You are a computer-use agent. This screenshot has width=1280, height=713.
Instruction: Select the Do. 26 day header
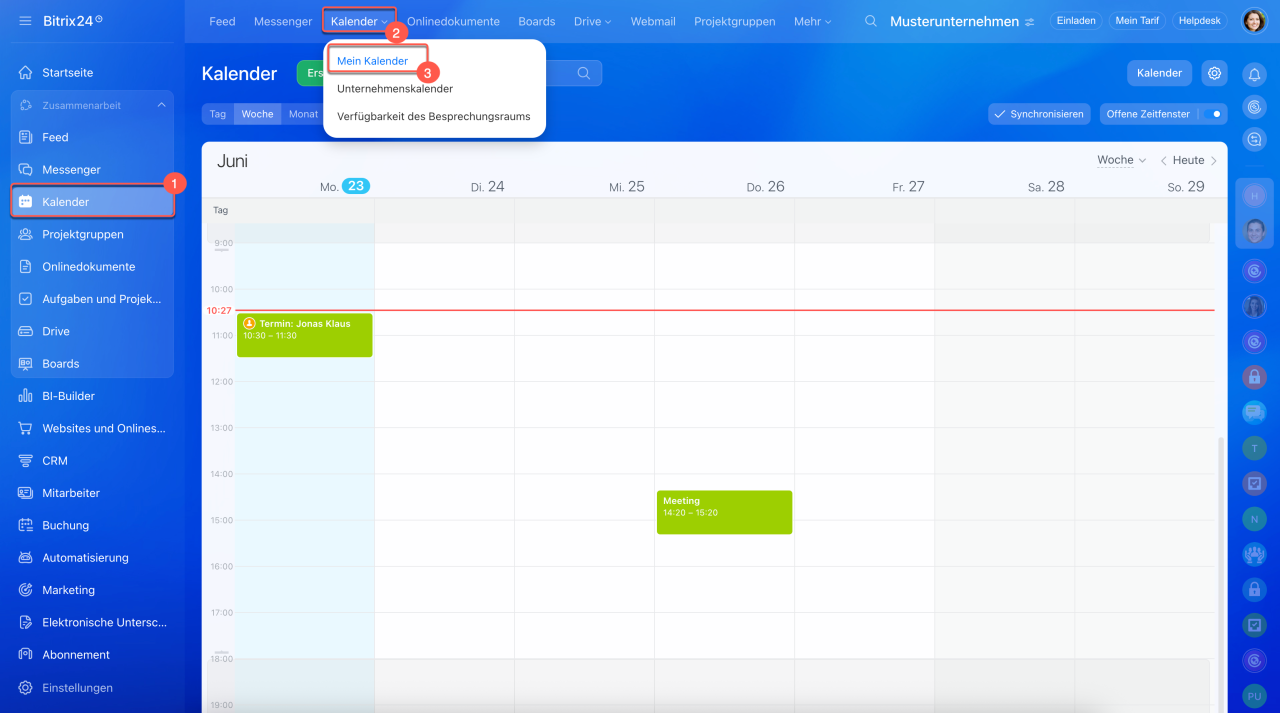765,186
